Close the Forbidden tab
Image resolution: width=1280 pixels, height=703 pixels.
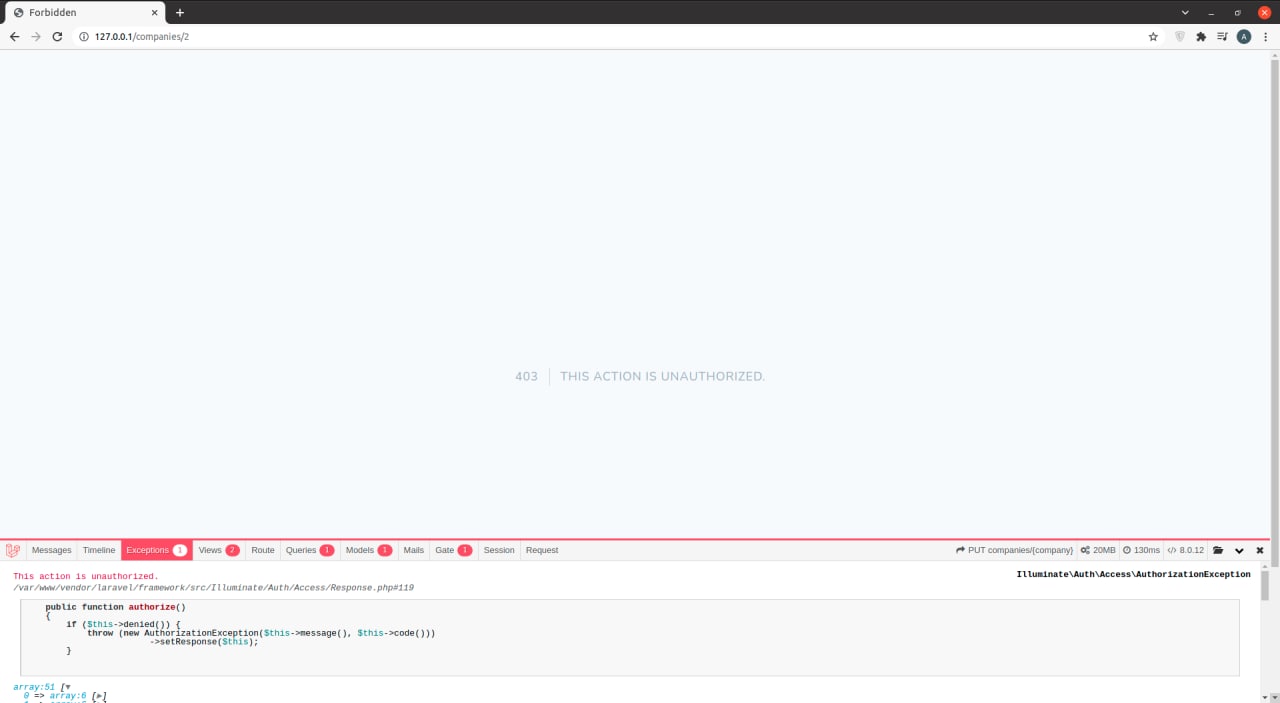[155, 12]
